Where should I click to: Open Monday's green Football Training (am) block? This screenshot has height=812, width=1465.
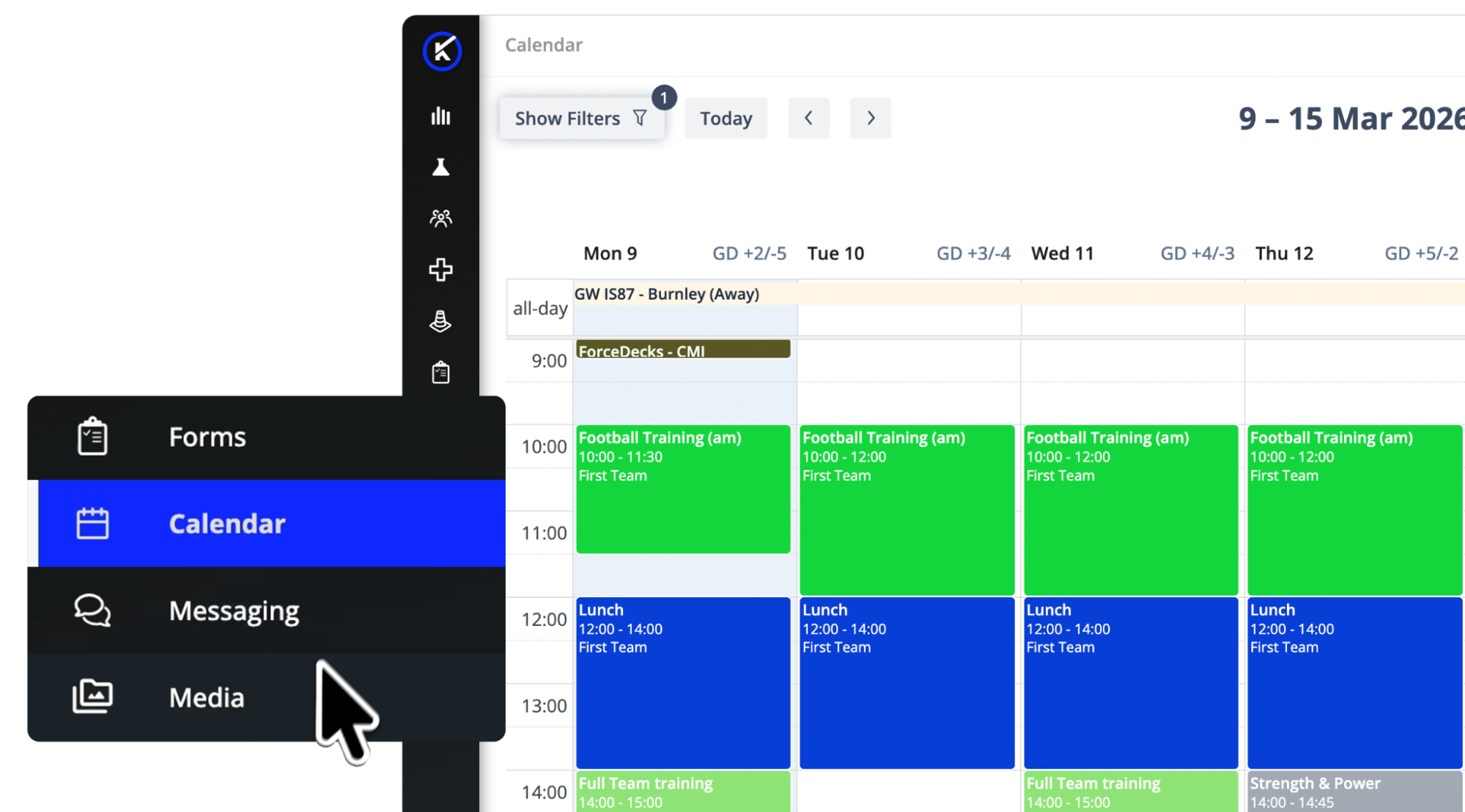click(x=682, y=489)
